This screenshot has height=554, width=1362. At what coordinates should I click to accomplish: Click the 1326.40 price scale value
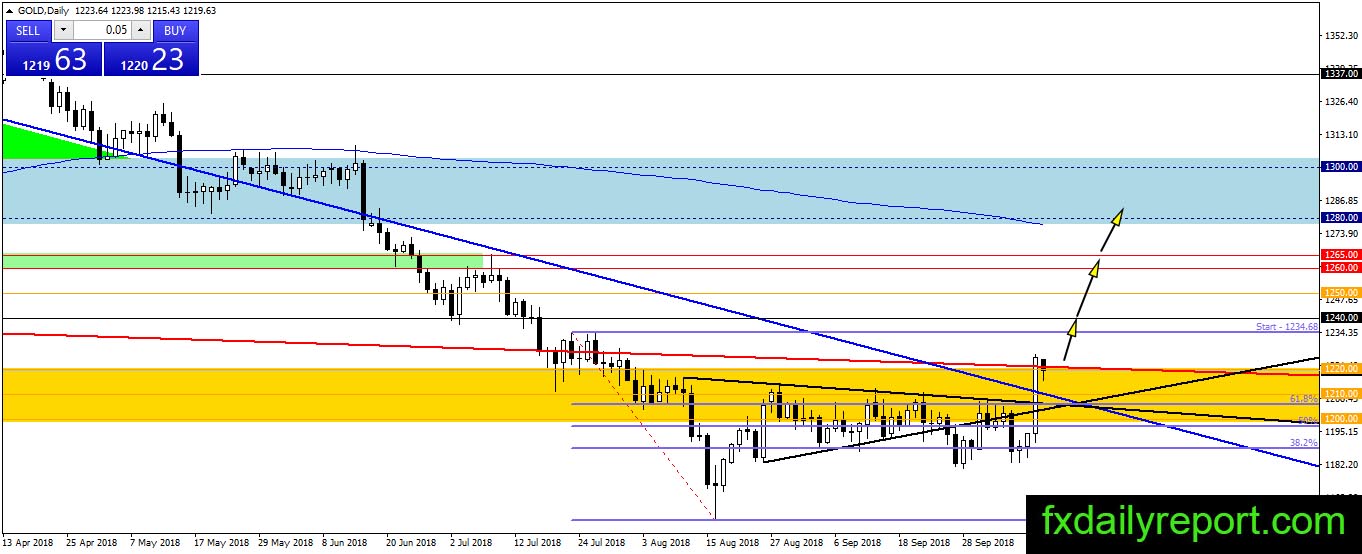click(1341, 102)
